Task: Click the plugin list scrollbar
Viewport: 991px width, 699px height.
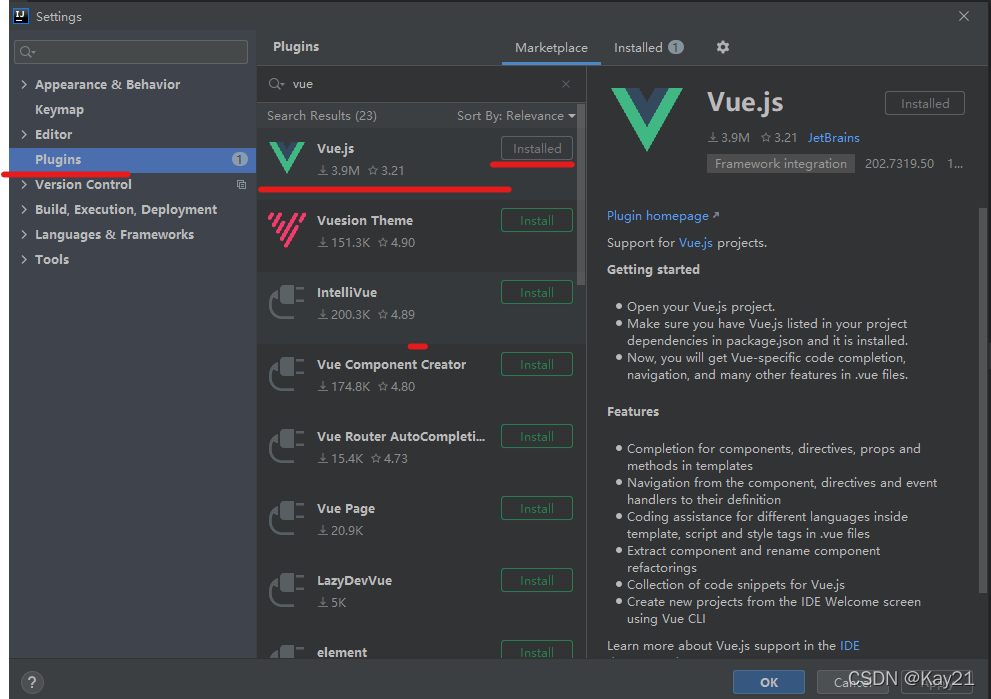Action: (581, 195)
